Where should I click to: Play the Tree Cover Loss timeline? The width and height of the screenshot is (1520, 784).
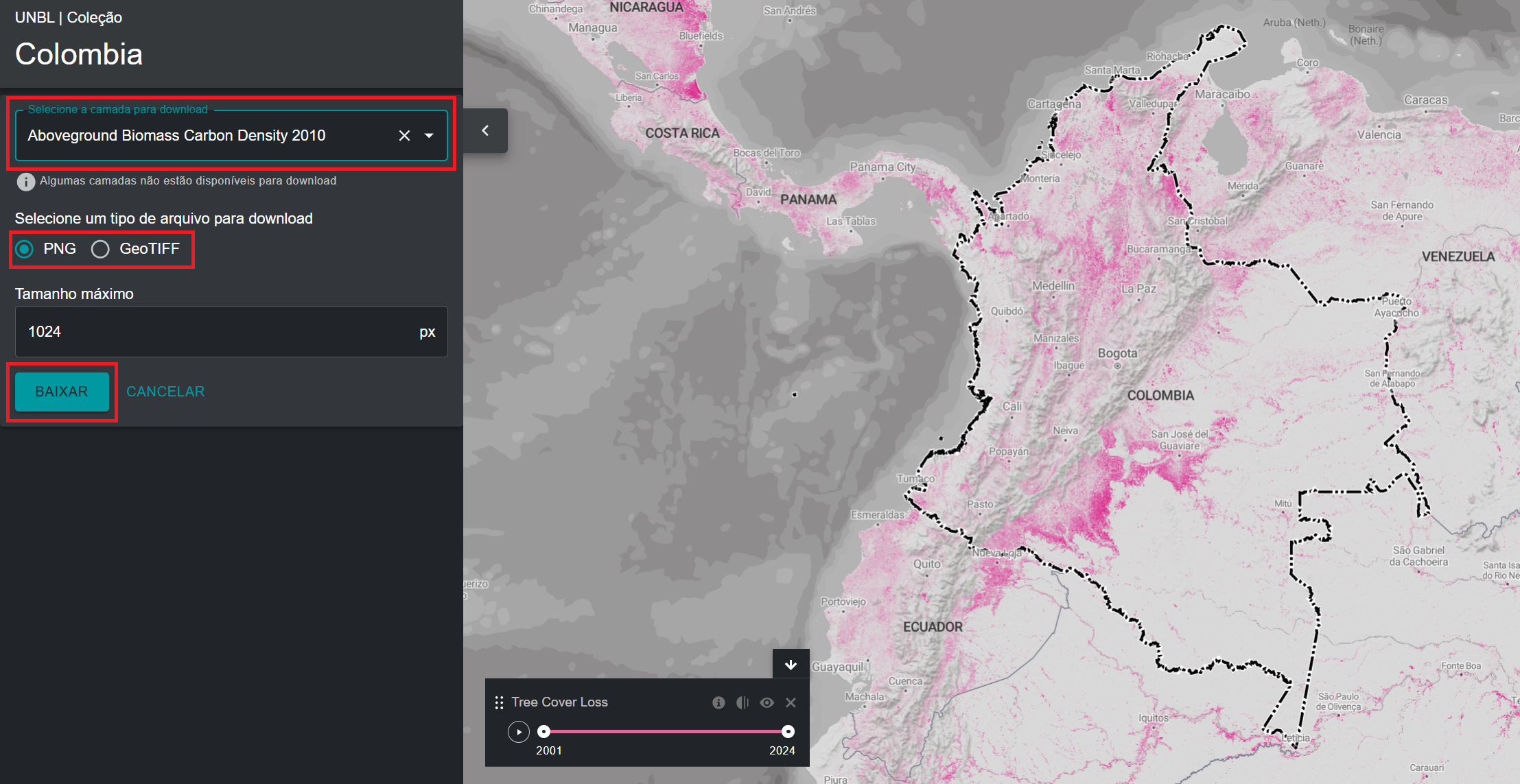click(x=519, y=732)
